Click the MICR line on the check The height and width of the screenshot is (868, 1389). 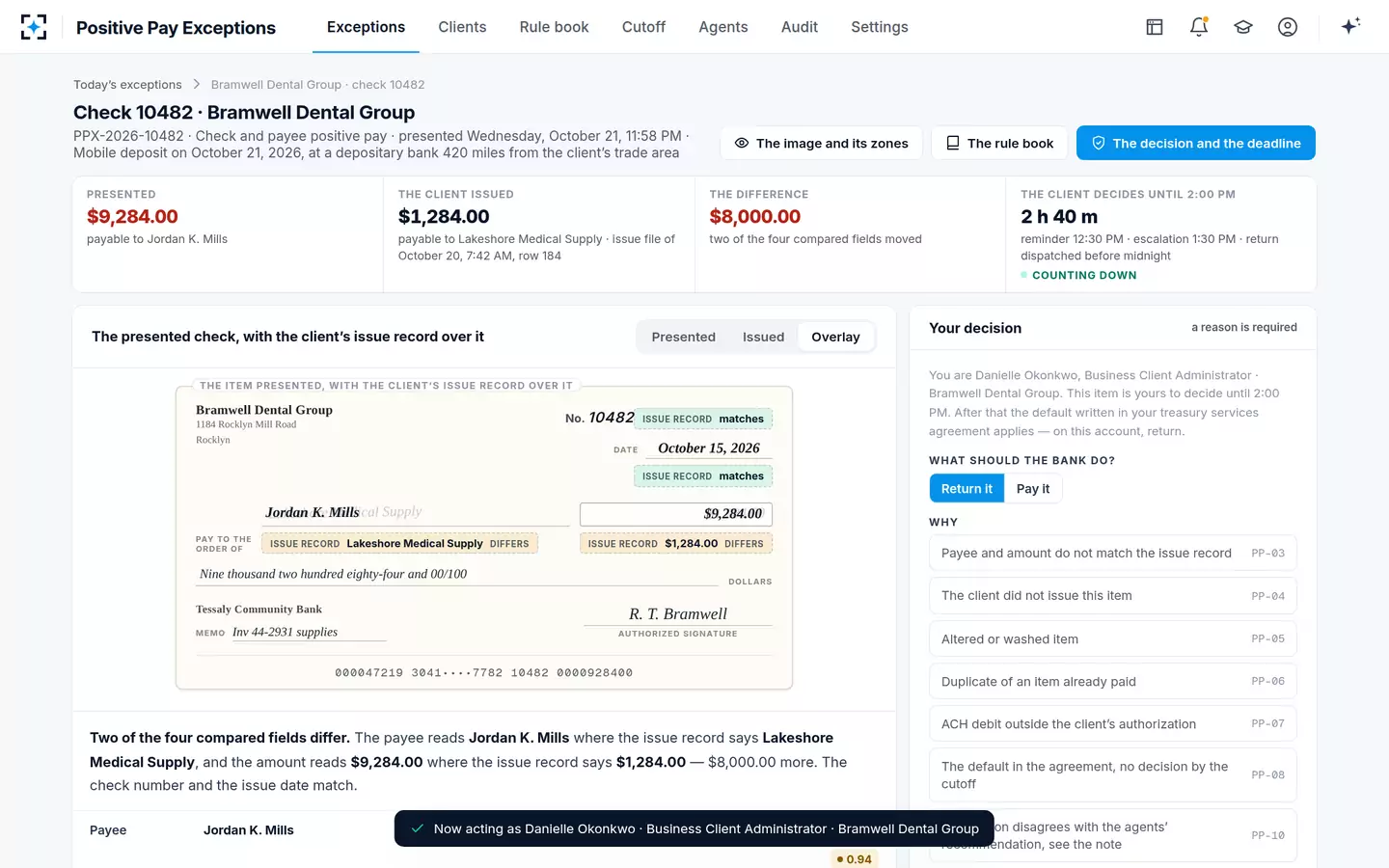483,673
